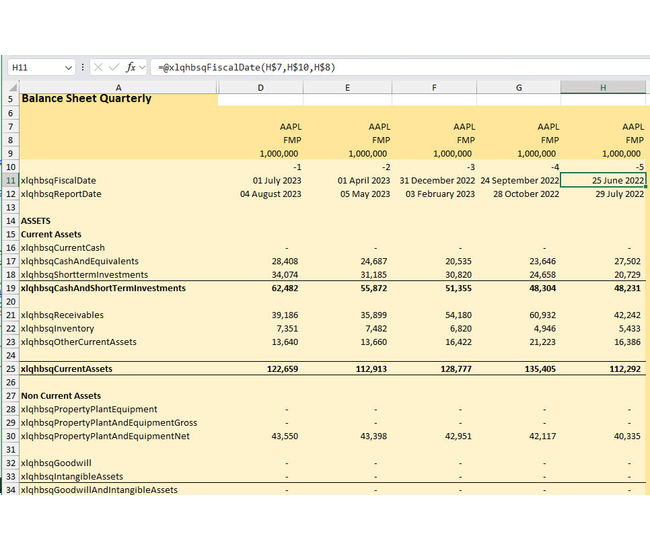Click the xlqhbsqReportDate label cell

tap(119, 194)
